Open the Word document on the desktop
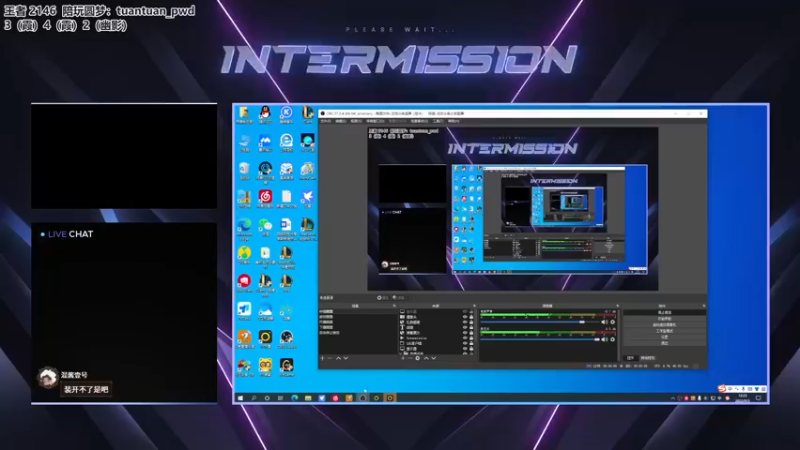 [286, 224]
